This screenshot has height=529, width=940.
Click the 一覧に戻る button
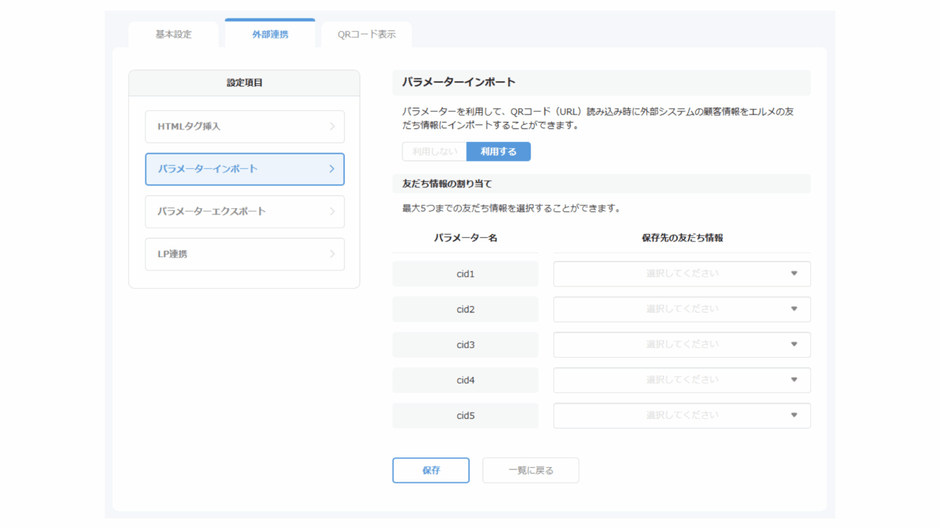(530, 470)
